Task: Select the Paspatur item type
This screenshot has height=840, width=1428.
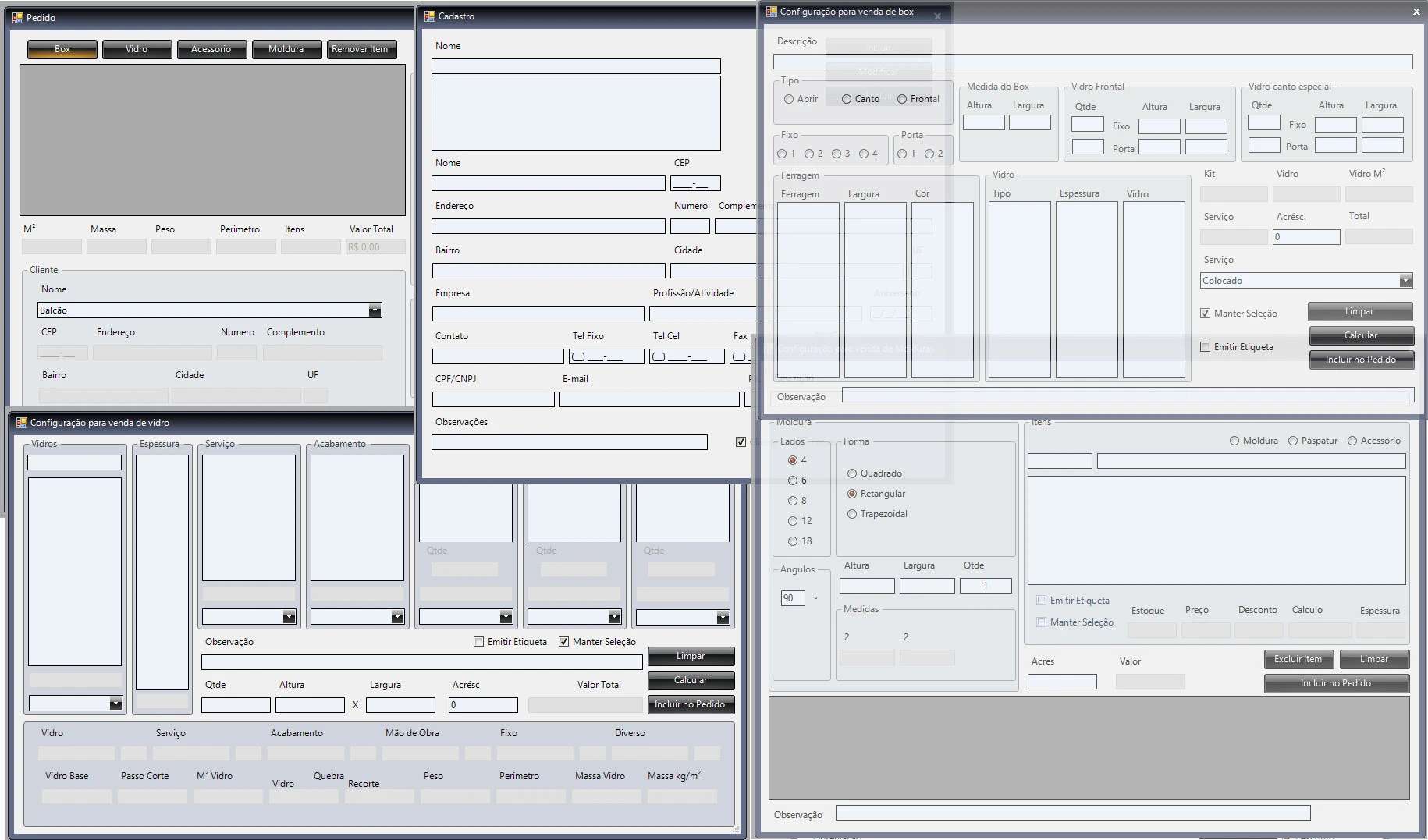Action: pyautogui.click(x=1293, y=441)
